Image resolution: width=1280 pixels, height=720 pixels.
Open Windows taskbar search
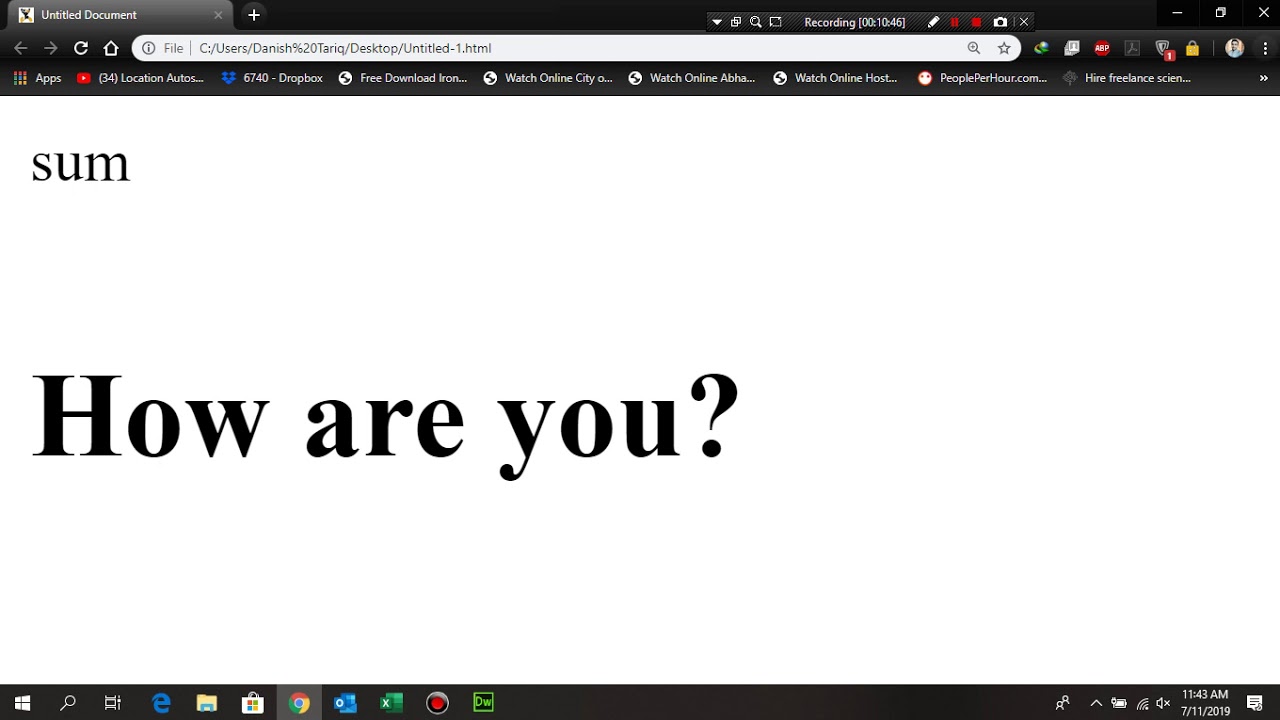tap(68, 703)
